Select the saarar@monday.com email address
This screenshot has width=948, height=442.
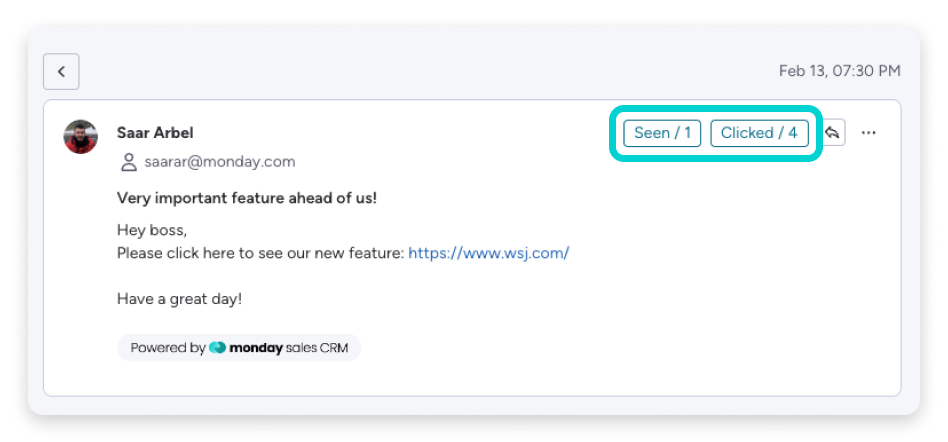coord(219,162)
